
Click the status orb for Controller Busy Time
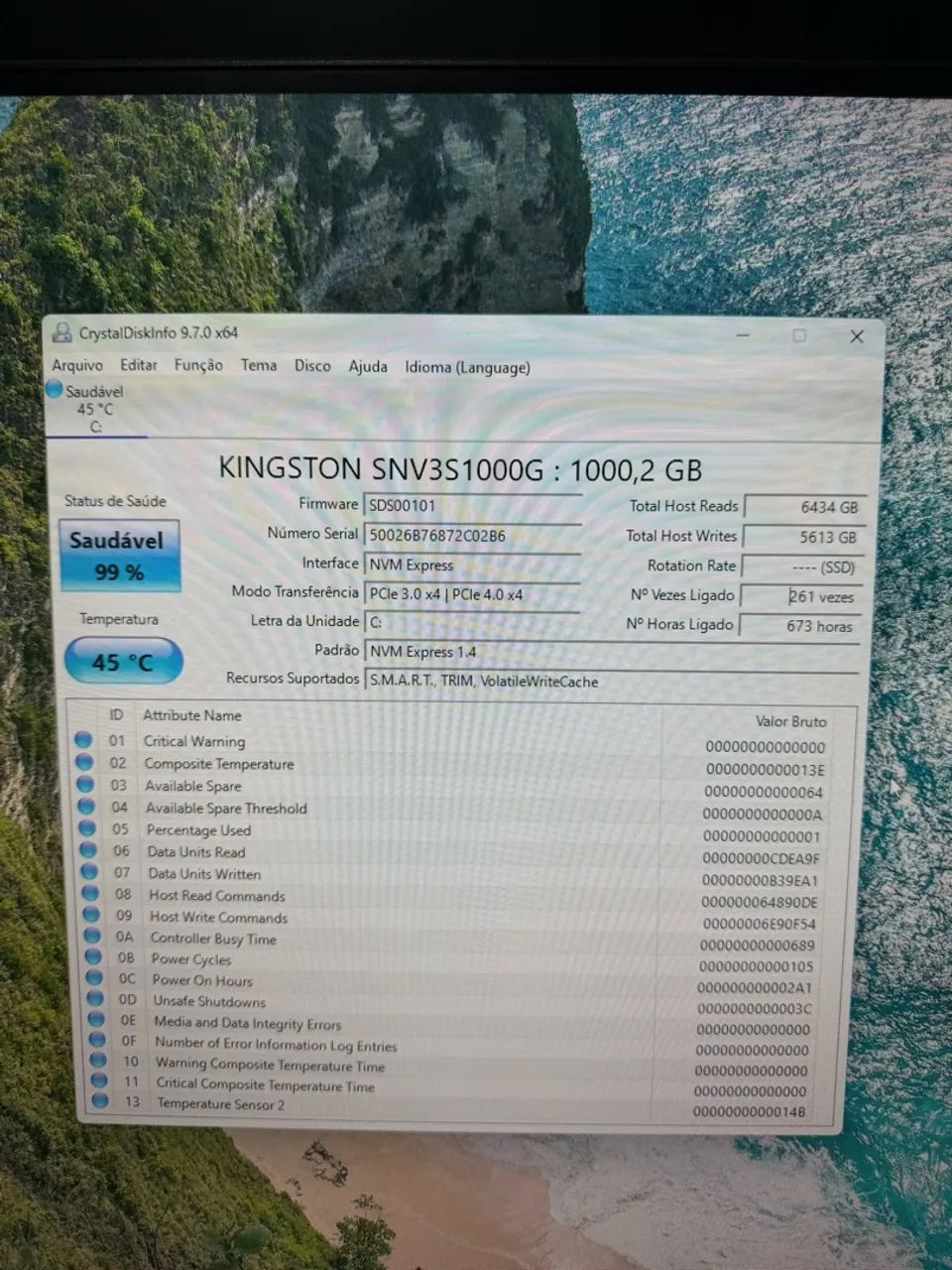click(x=92, y=936)
